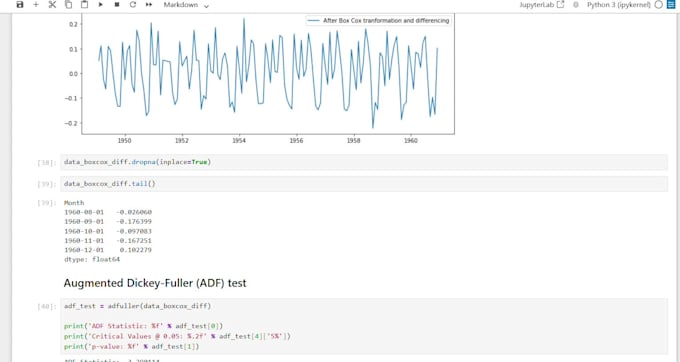Click the print 'Critical Values @ 0.05' line
Image resolution: width=680 pixels, height=362 pixels.
click(177, 336)
